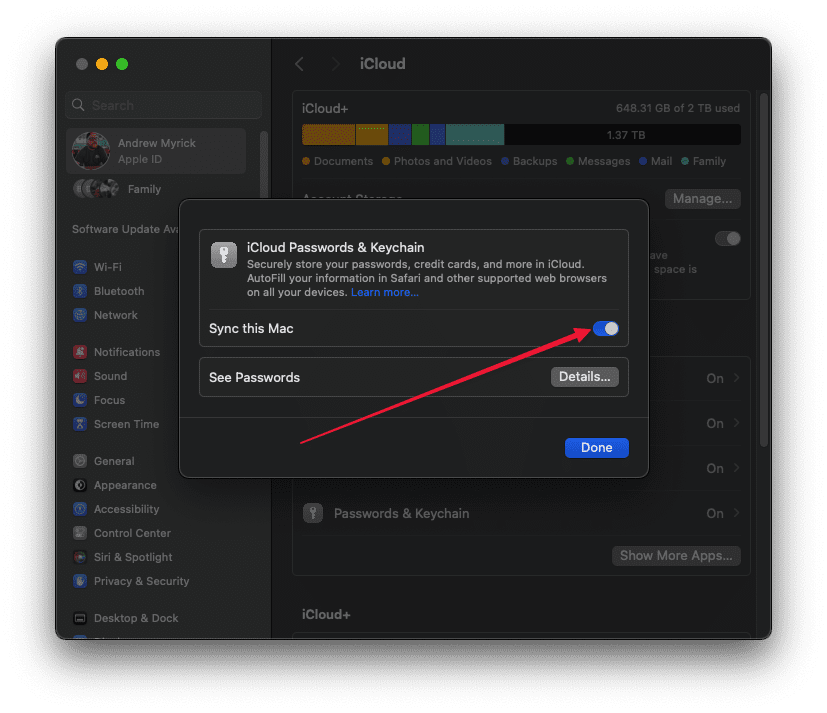
Task: Select Desktop & Dock label
Action: [136, 618]
